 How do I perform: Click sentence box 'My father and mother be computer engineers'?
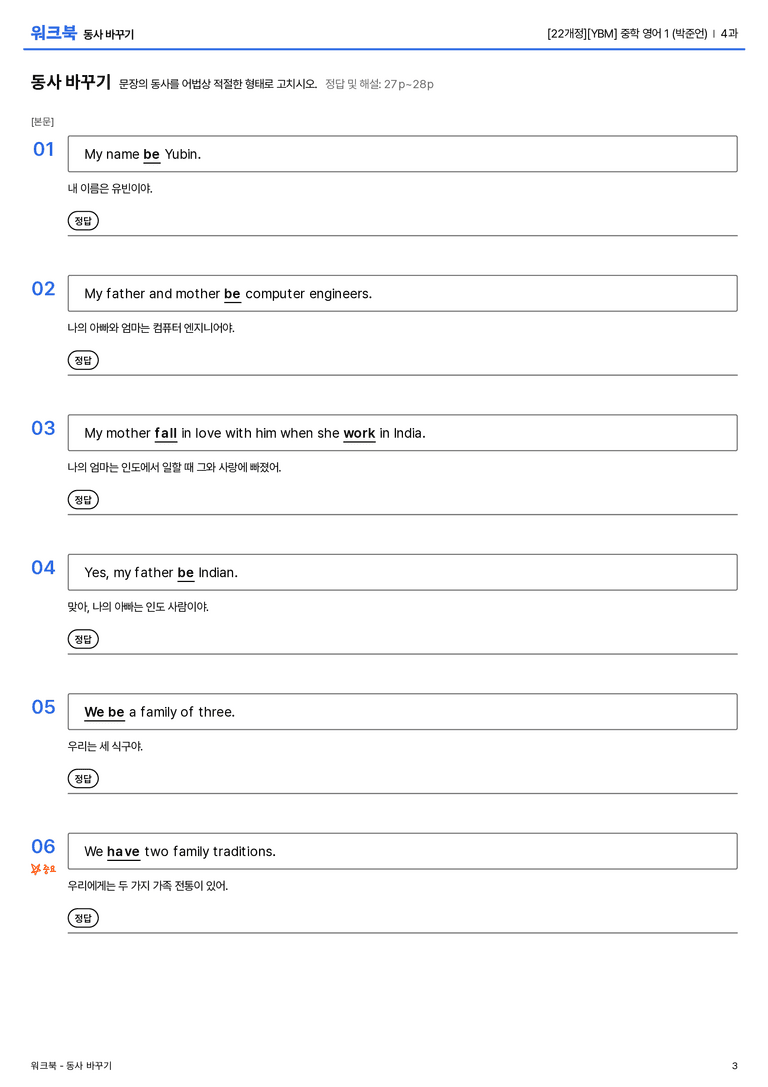[402, 293]
